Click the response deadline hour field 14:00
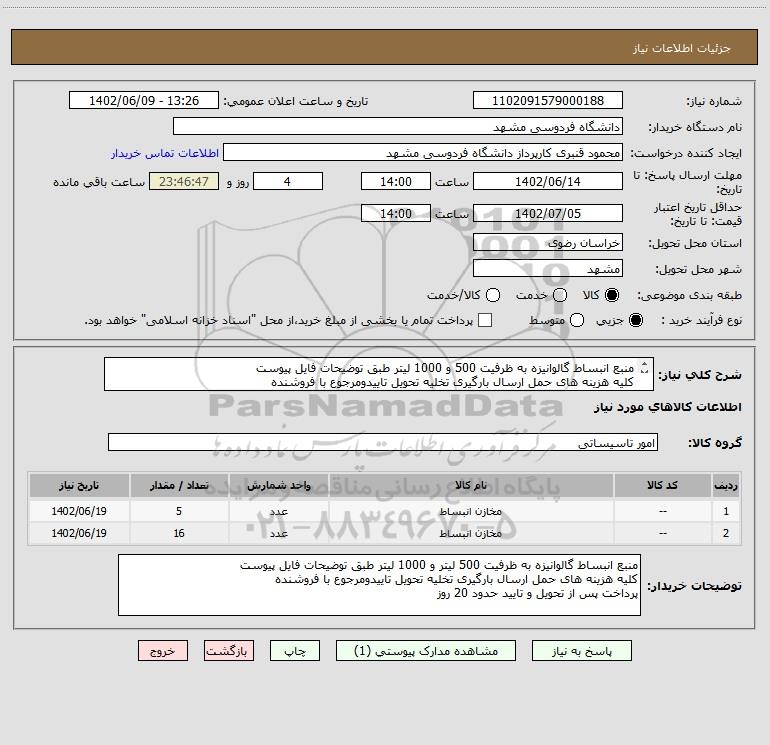Image resolution: width=770 pixels, height=745 pixels. (x=396, y=181)
